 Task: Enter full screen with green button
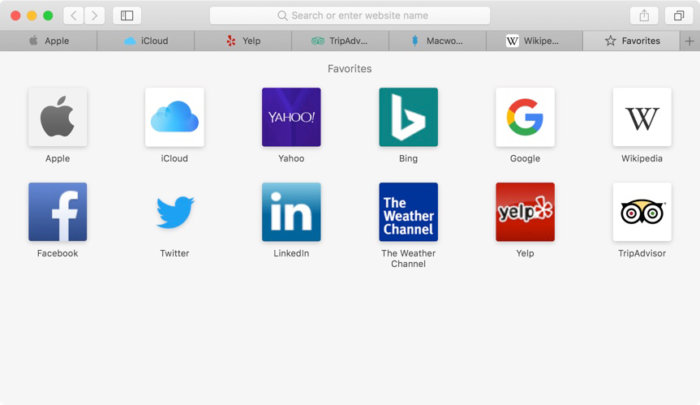(x=48, y=16)
